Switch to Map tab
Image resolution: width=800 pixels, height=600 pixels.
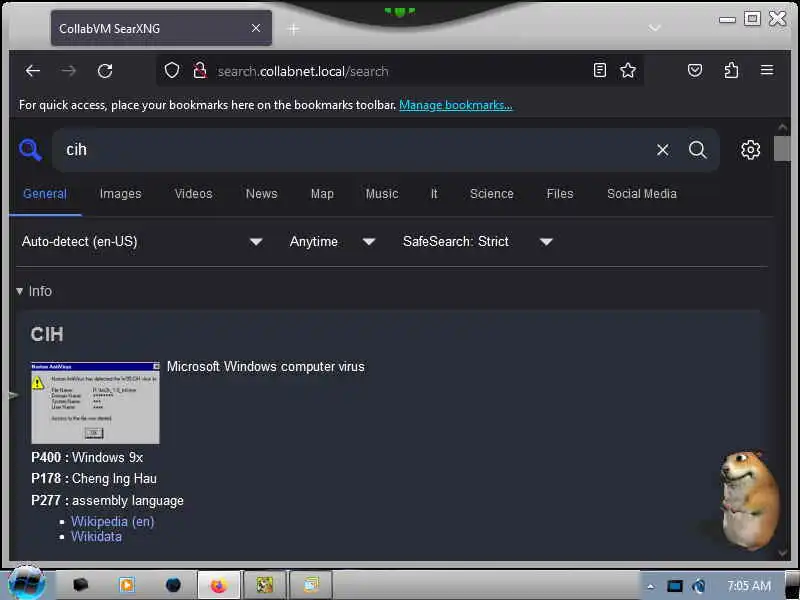322,194
